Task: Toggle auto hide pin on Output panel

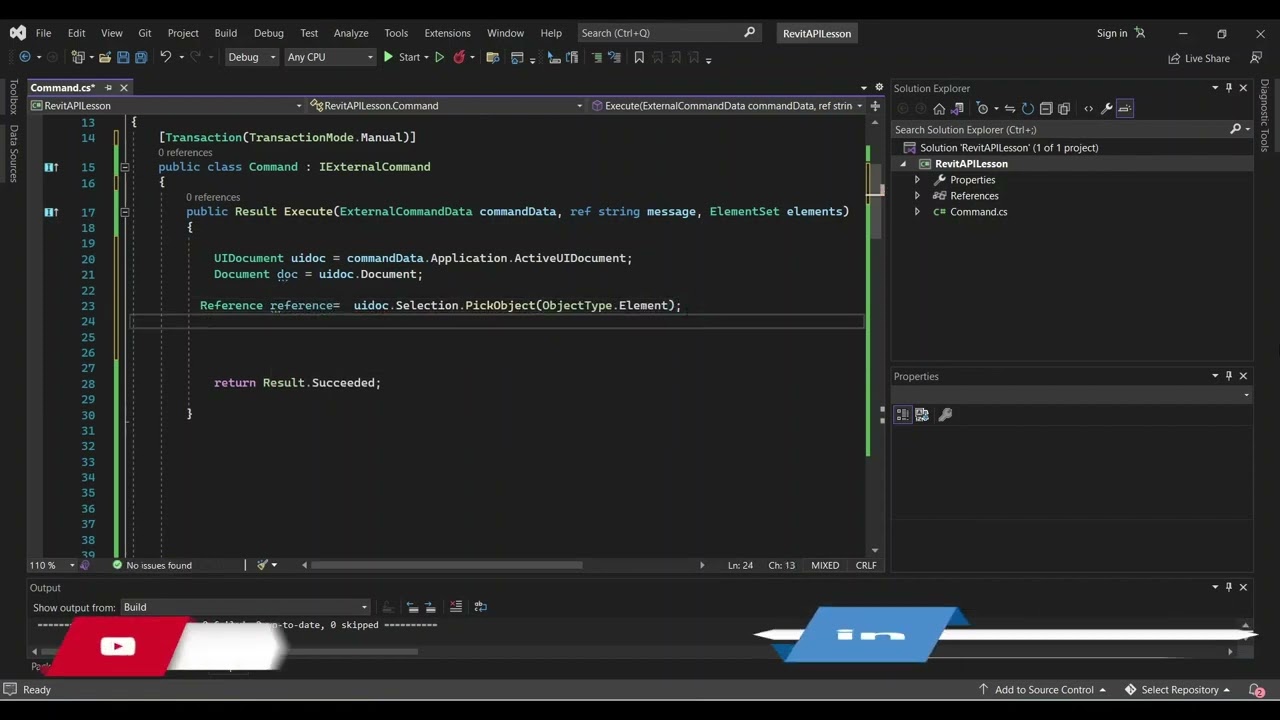Action: 1229,587
